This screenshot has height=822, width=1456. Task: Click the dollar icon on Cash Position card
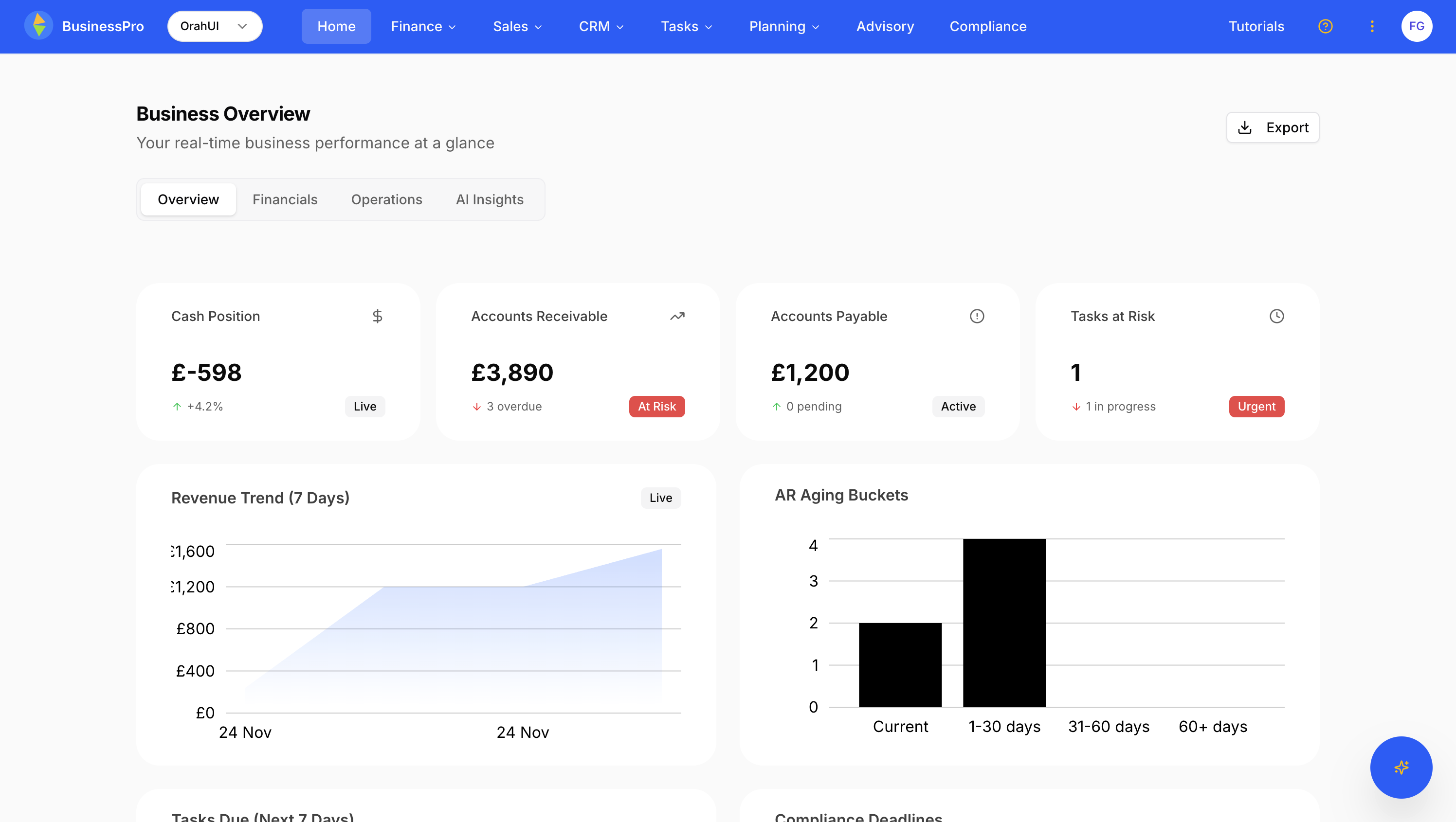click(378, 316)
